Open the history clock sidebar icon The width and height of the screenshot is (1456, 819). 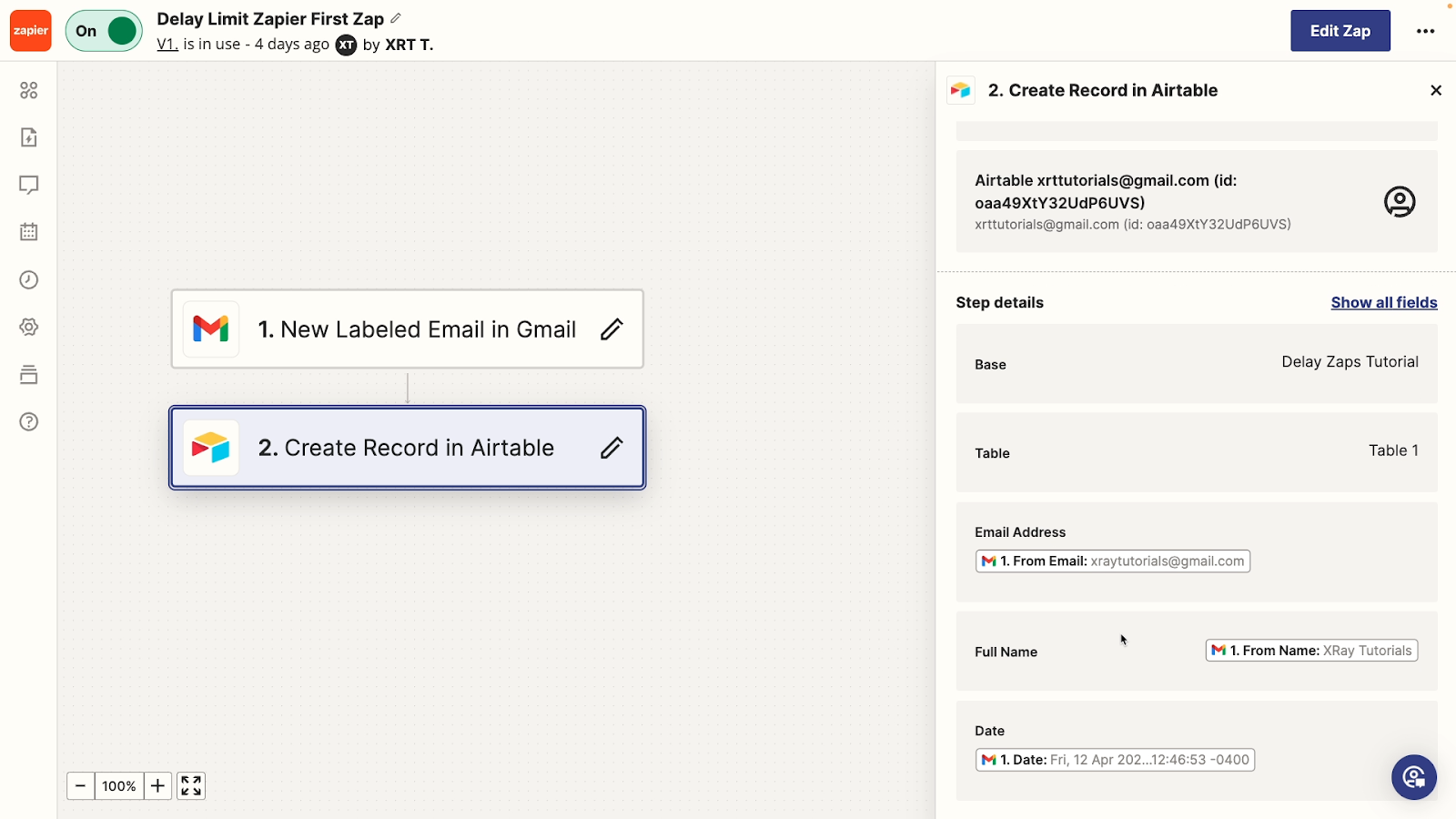tap(29, 279)
